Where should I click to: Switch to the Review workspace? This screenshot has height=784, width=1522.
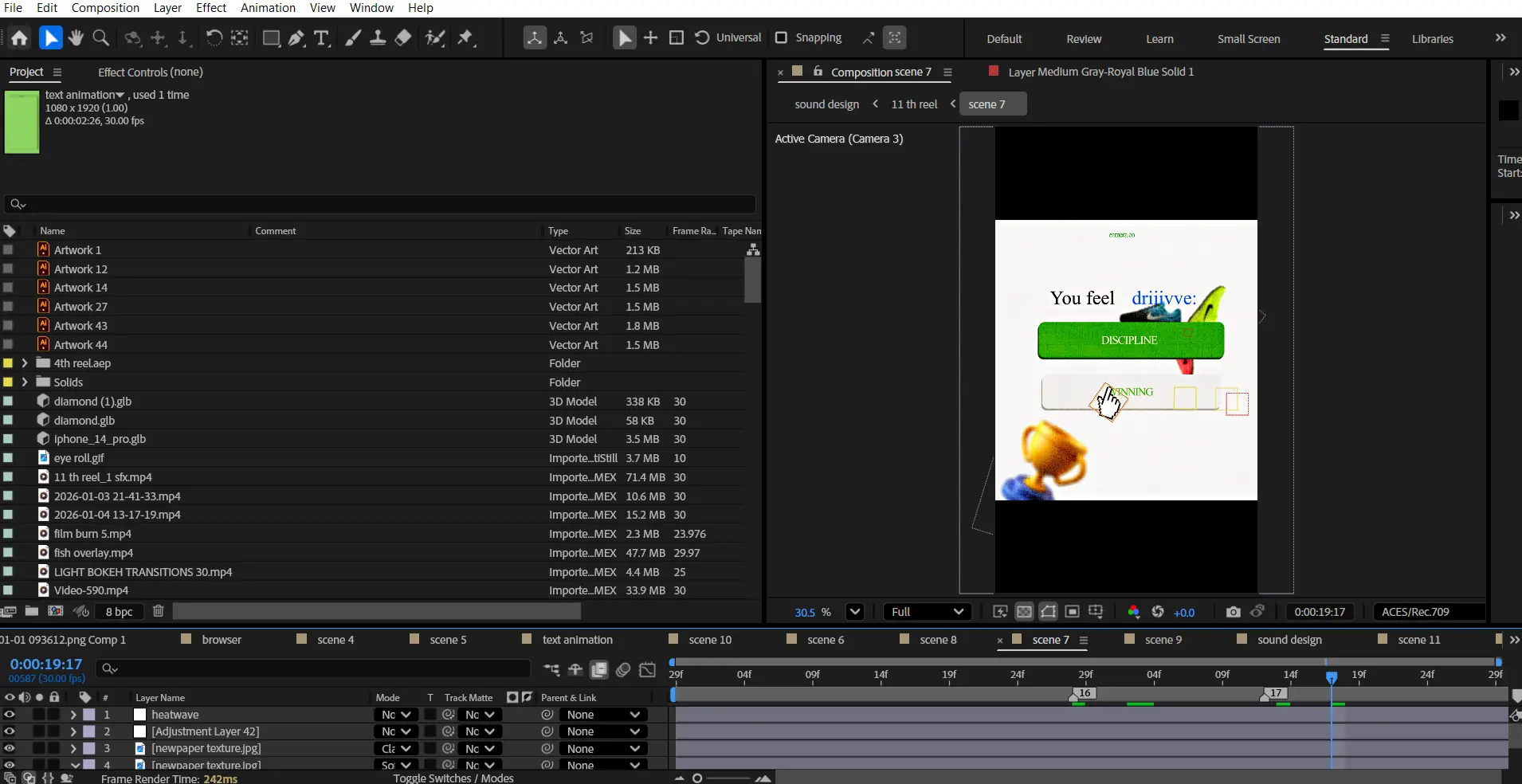pyautogui.click(x=1084, y=39)
